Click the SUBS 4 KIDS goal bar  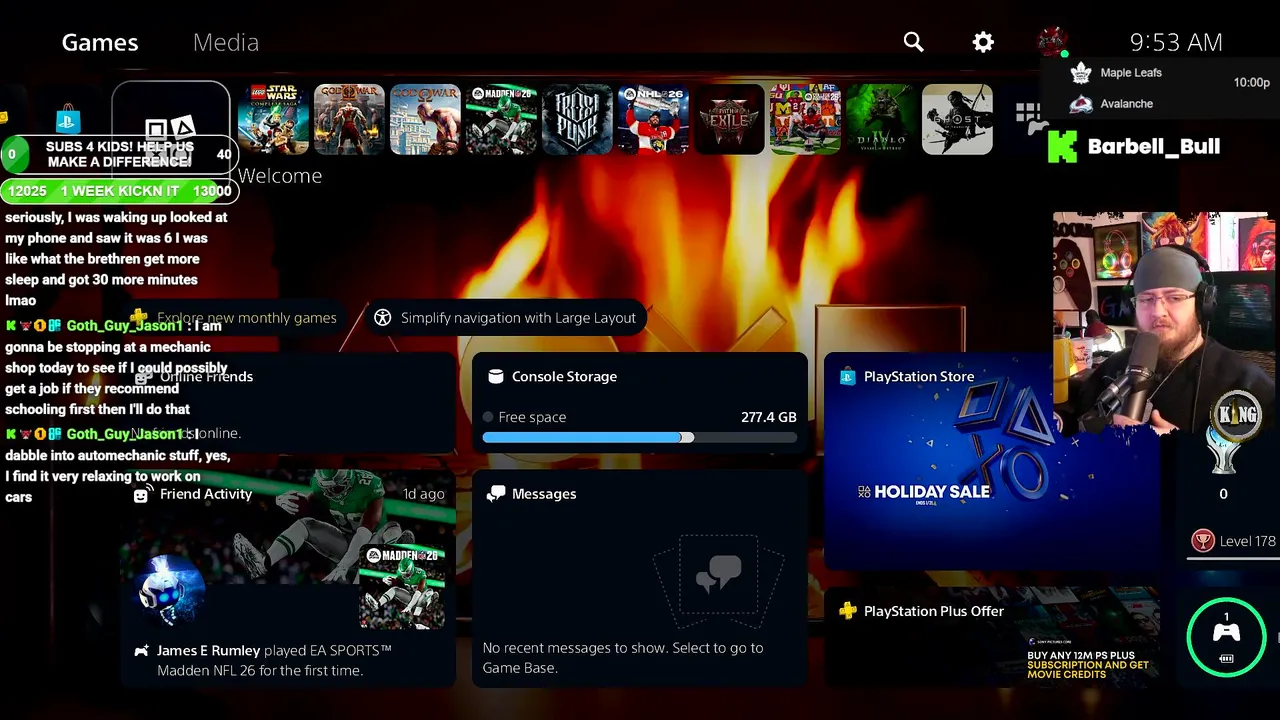119,154
